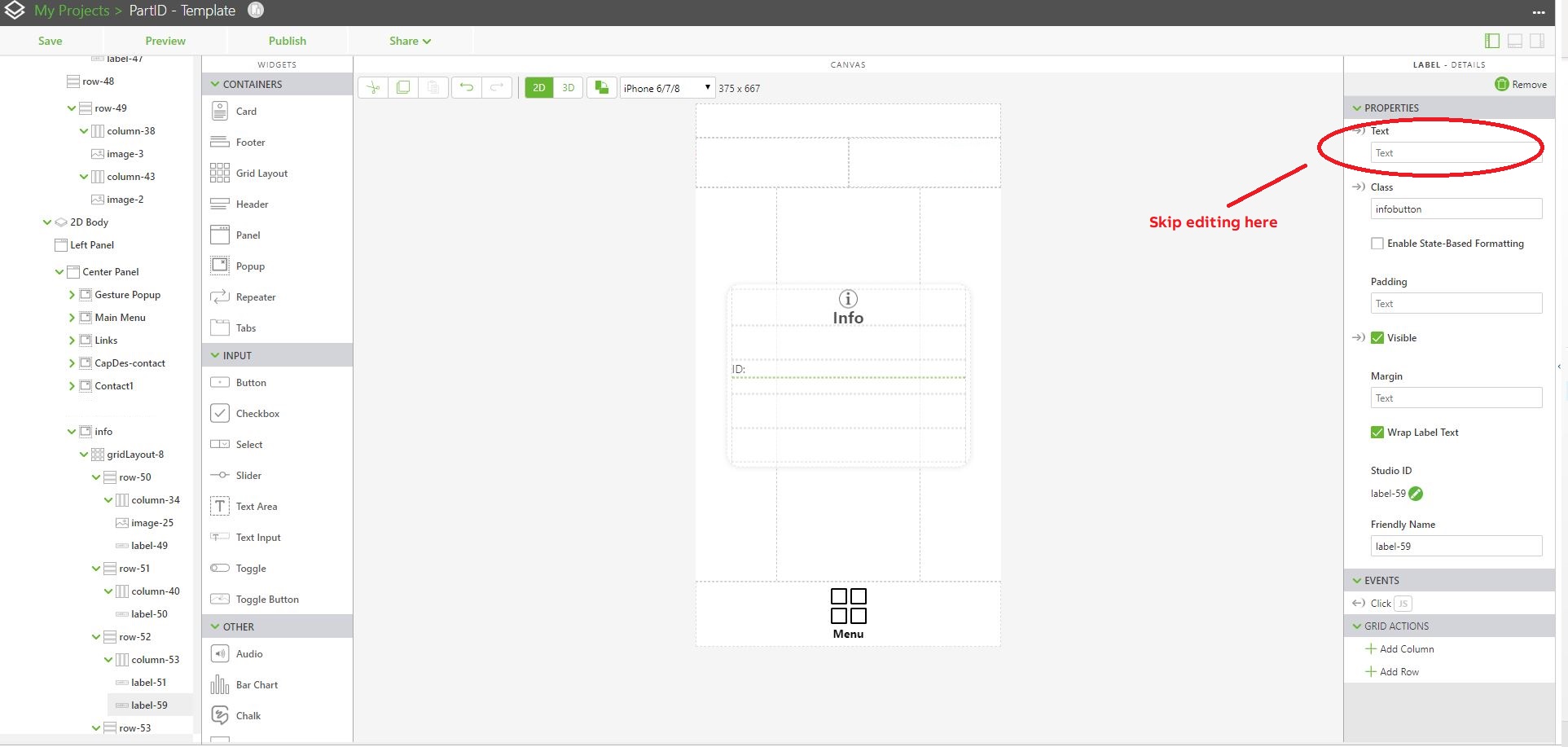Expand the Main Menu tree node
Viewport: 1568px width, 747px height.
pyautogui.click(x=72, y=318)
